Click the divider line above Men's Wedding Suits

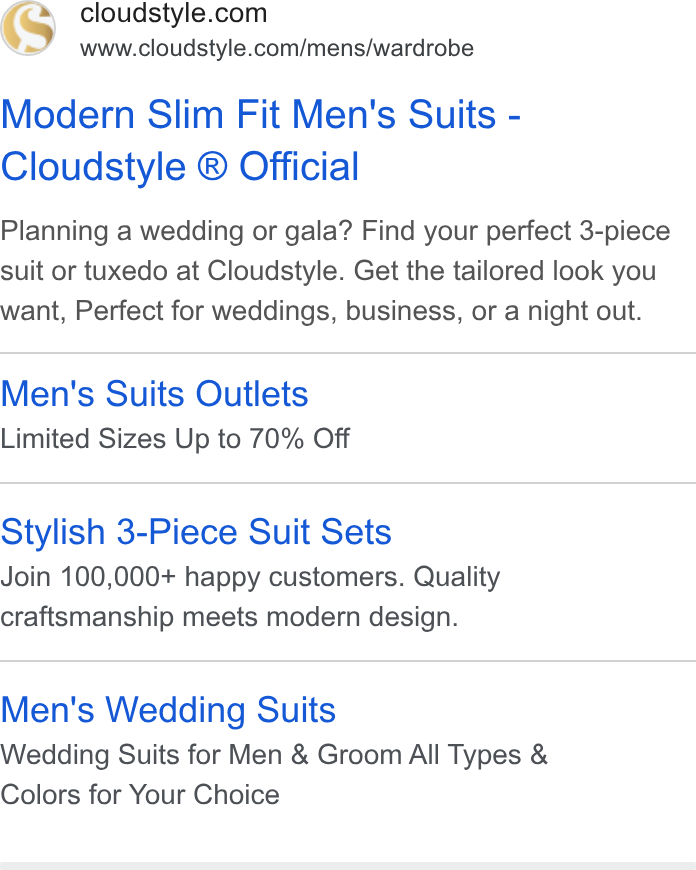point(348,661)
